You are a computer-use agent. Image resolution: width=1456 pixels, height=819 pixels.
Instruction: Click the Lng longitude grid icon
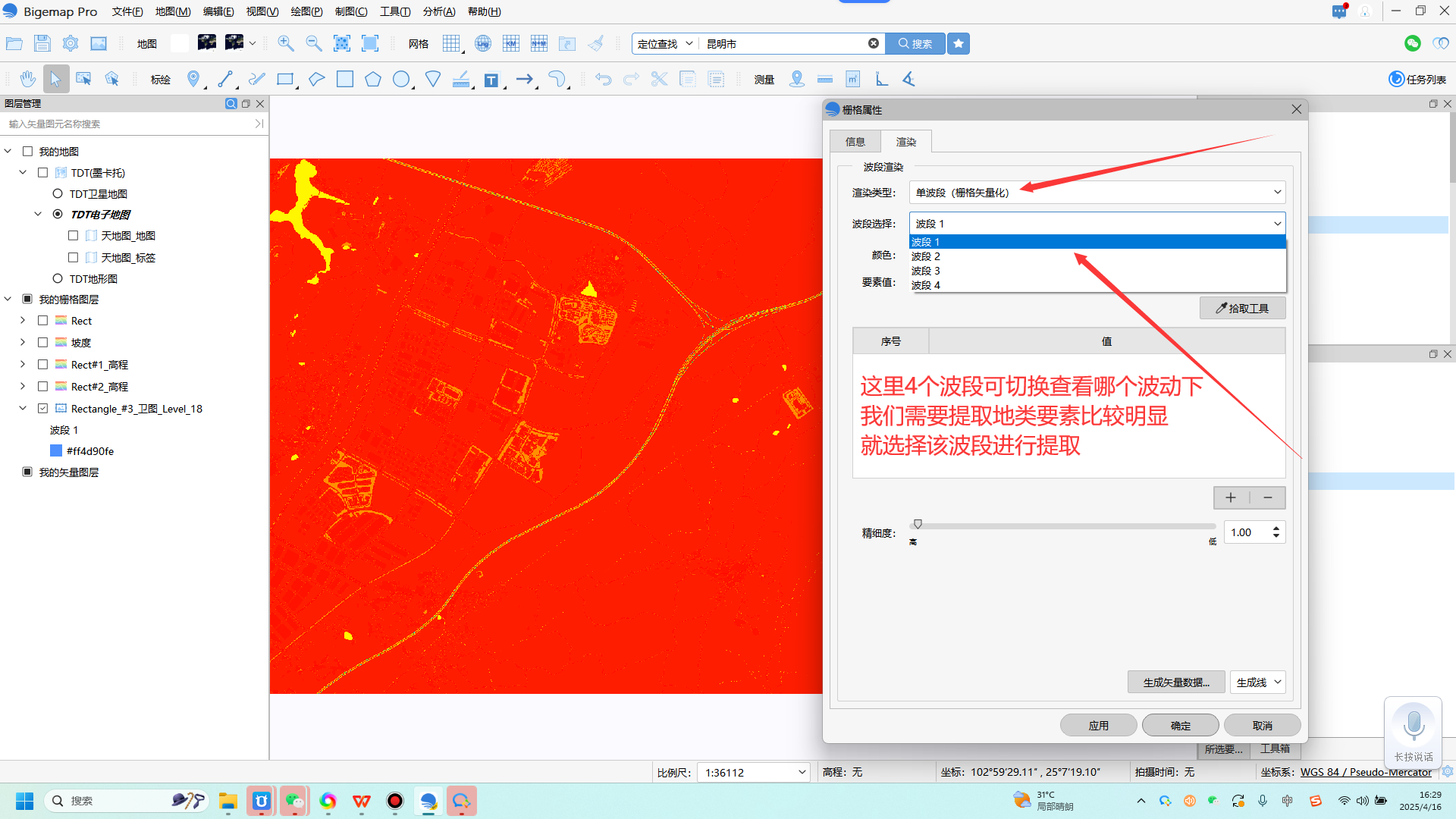482,43
